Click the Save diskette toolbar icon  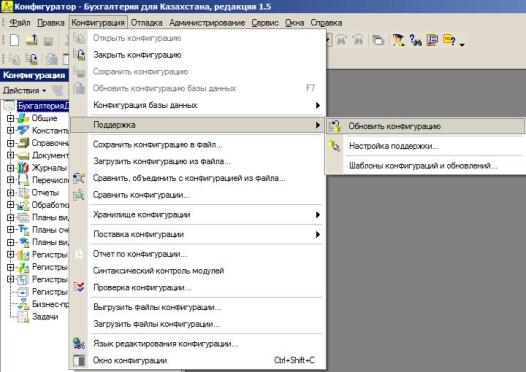49,41
